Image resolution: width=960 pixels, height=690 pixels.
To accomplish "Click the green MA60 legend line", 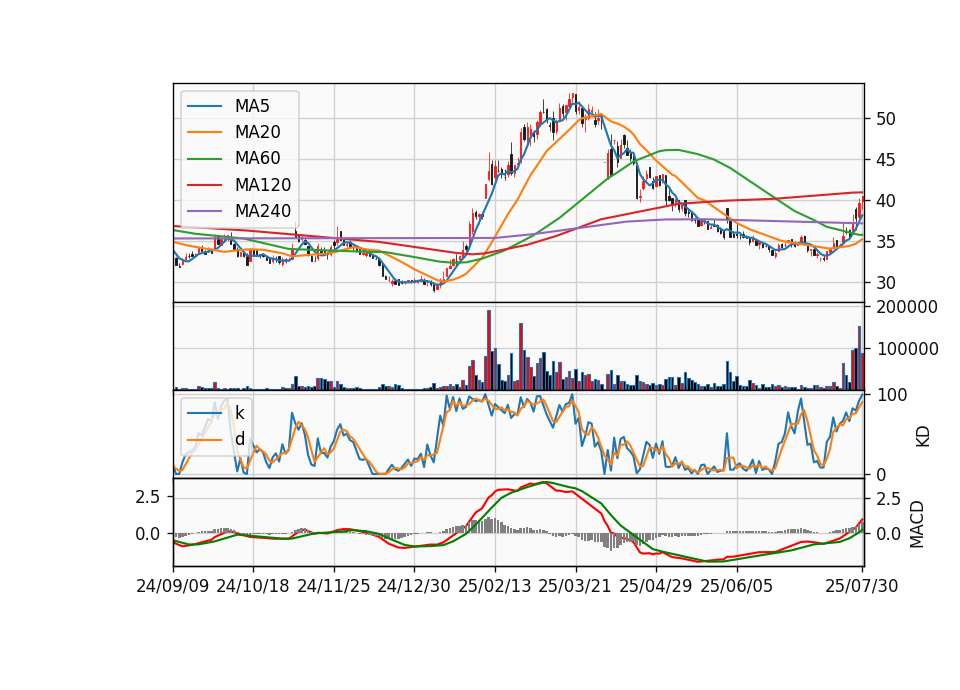I will pos(204,159).
